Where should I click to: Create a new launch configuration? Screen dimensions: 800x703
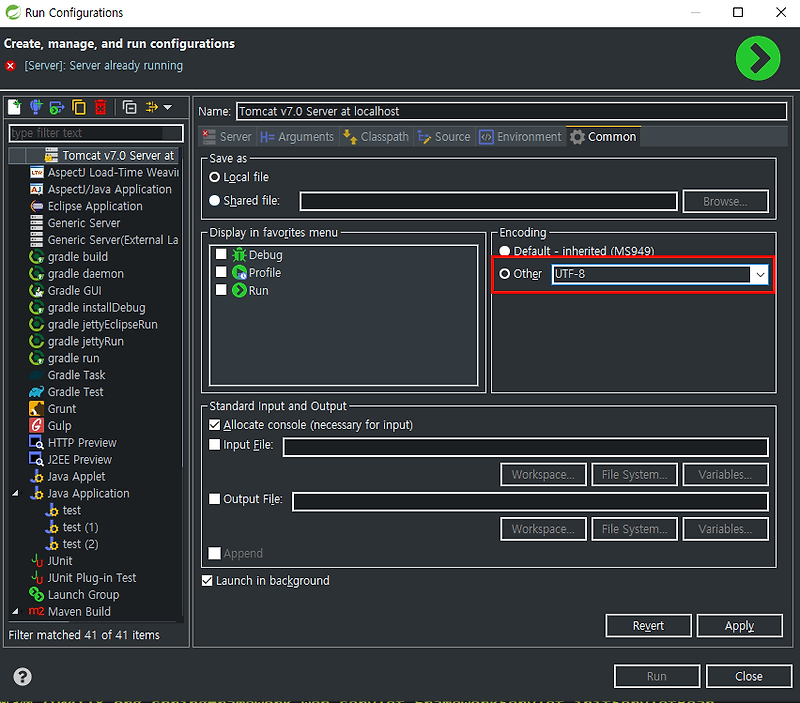pos(14,107)
